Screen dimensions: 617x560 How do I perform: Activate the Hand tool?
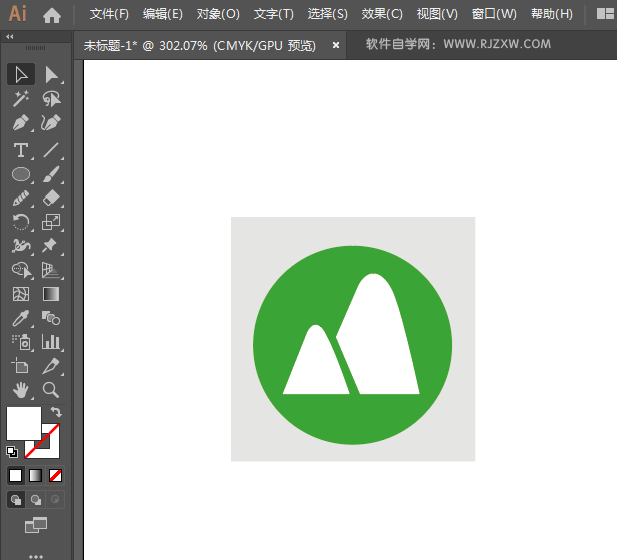[21, 390]
